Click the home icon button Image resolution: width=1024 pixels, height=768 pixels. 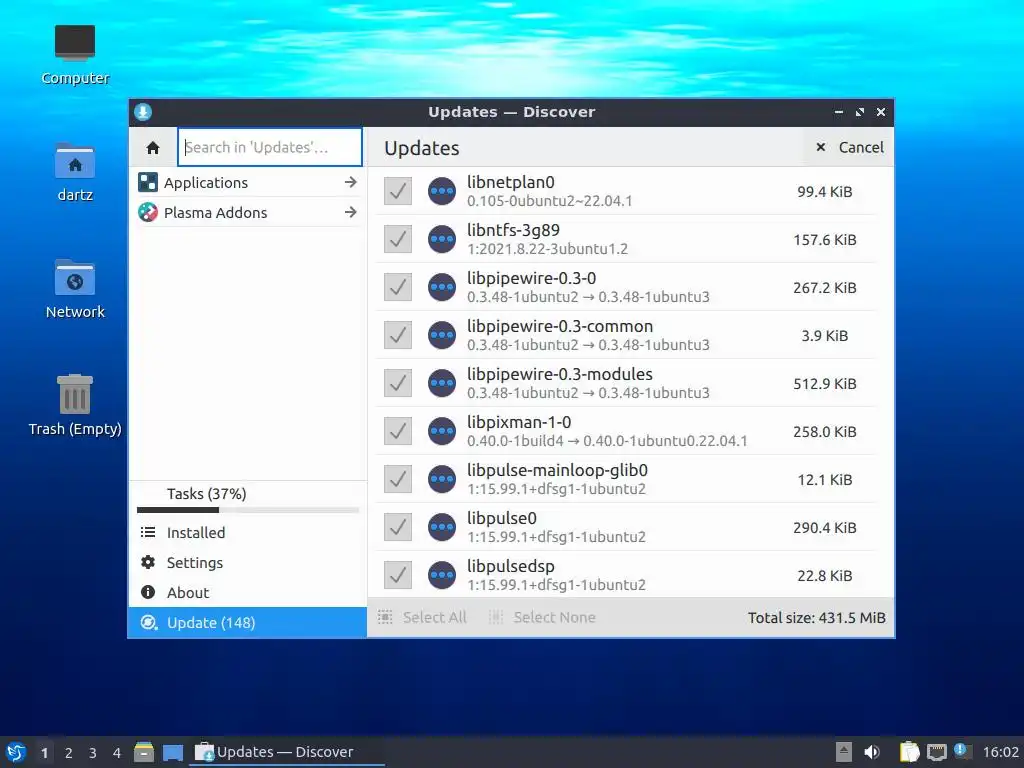(x=153, y=148)
